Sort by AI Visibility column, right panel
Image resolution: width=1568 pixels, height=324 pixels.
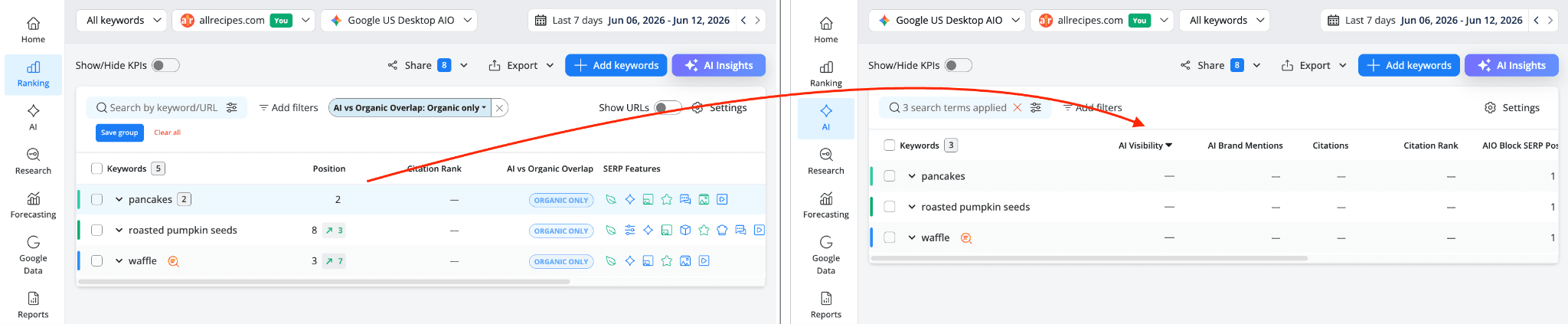[1145, 145]
